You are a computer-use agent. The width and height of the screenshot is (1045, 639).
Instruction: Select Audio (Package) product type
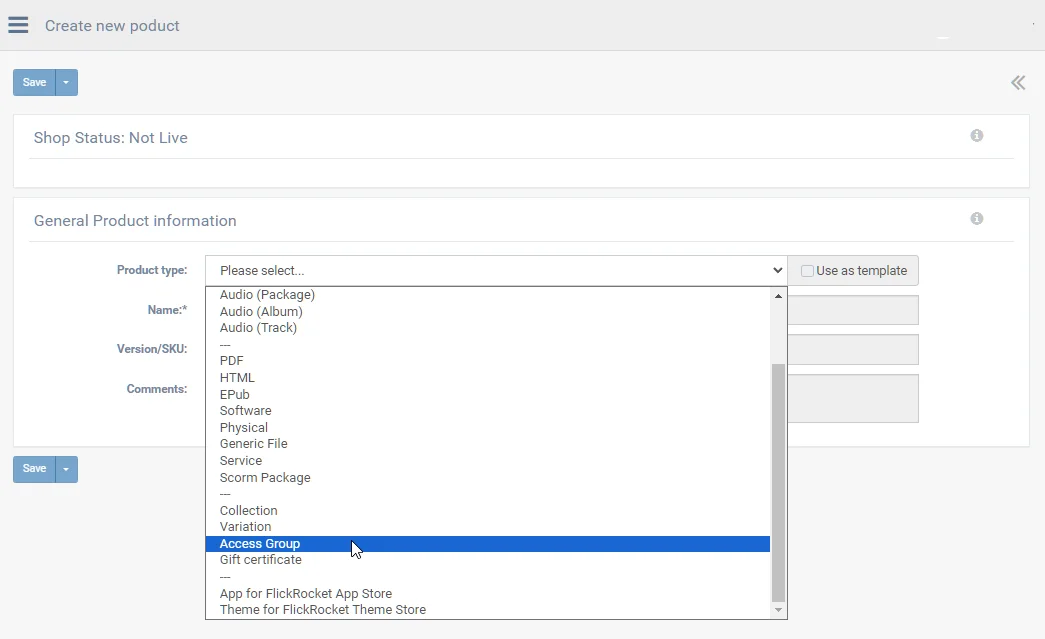tap(488, 295)
